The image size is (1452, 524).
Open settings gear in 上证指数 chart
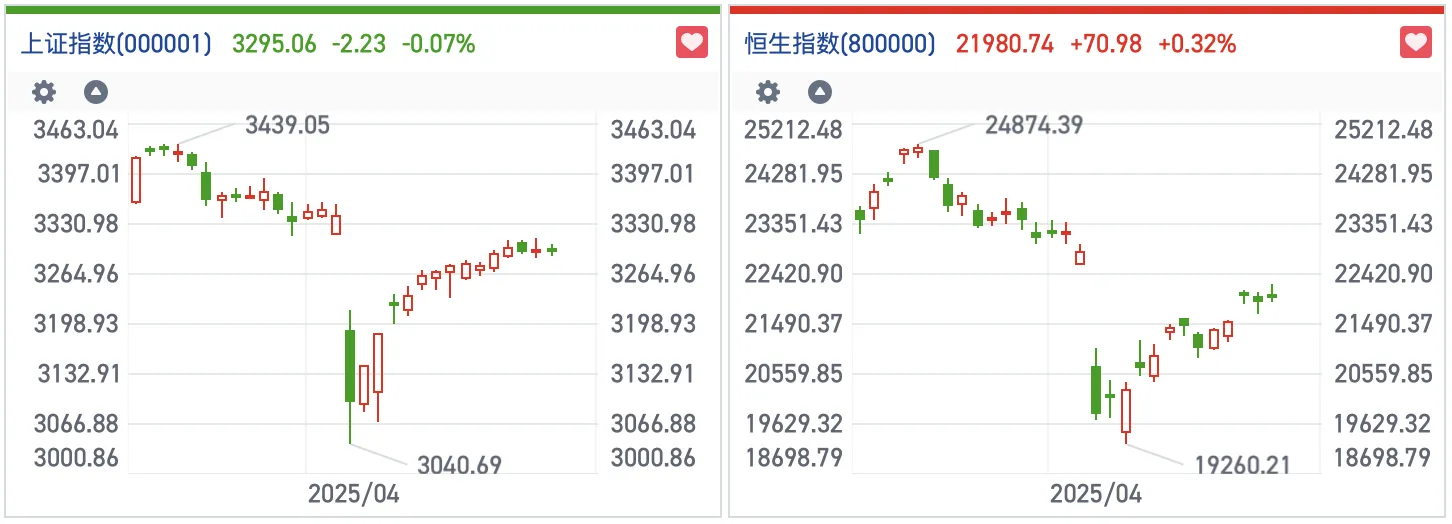pos(44,93)
